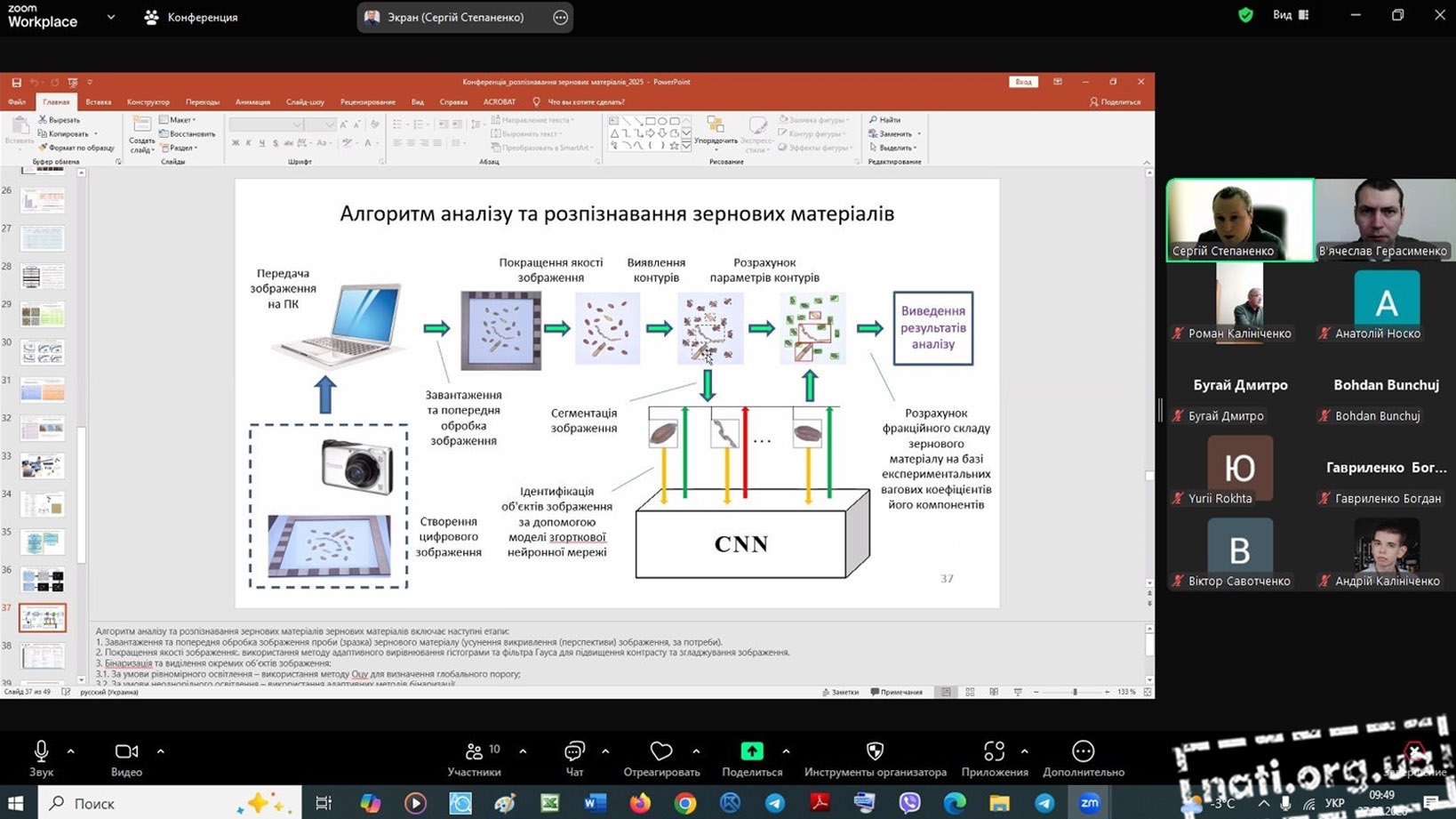The height and width of the screenshot is (819, 1456).
Task: Switch to the Вставка ribbon tab
Action: point(98,102)
